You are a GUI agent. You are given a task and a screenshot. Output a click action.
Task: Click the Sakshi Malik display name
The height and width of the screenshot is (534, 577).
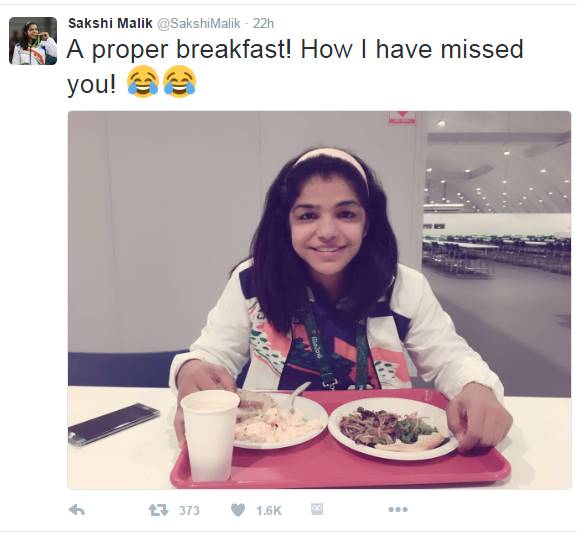click(110, 24)
